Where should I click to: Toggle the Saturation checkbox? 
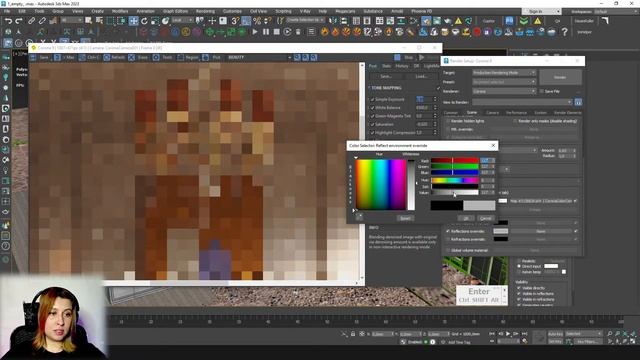coord(372,124)
